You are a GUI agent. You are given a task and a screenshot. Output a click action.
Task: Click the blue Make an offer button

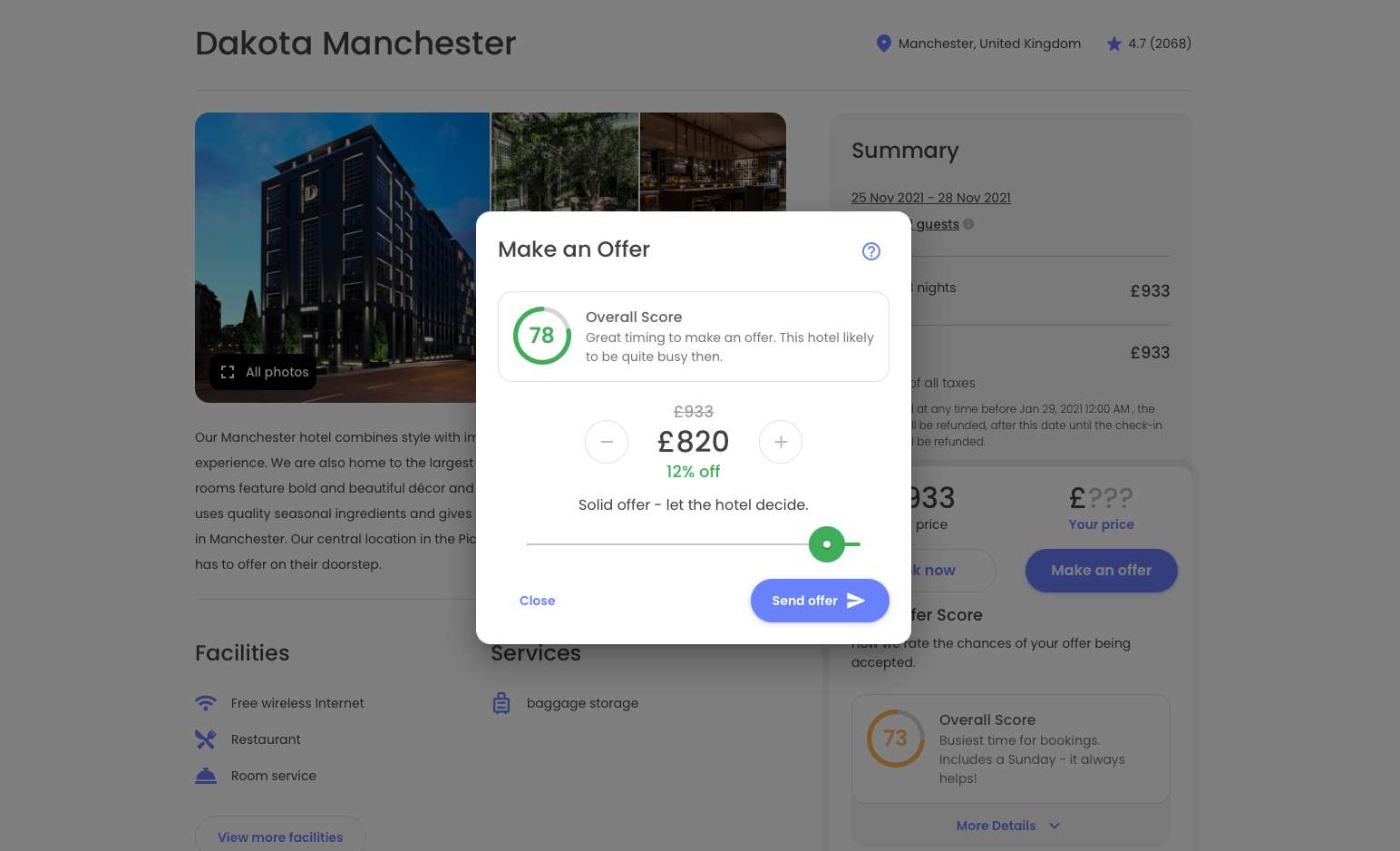coord(1102,571)
